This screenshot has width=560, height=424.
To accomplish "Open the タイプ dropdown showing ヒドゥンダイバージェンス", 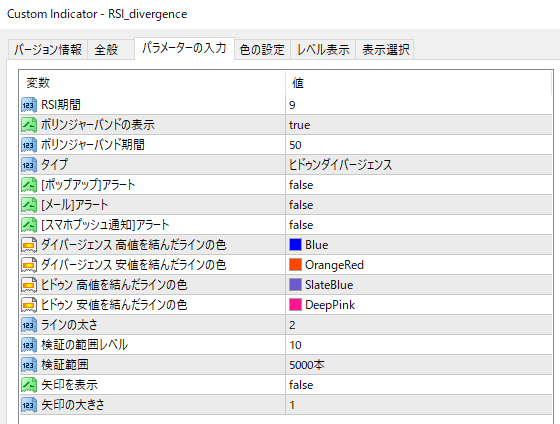I will click(419, 165).
